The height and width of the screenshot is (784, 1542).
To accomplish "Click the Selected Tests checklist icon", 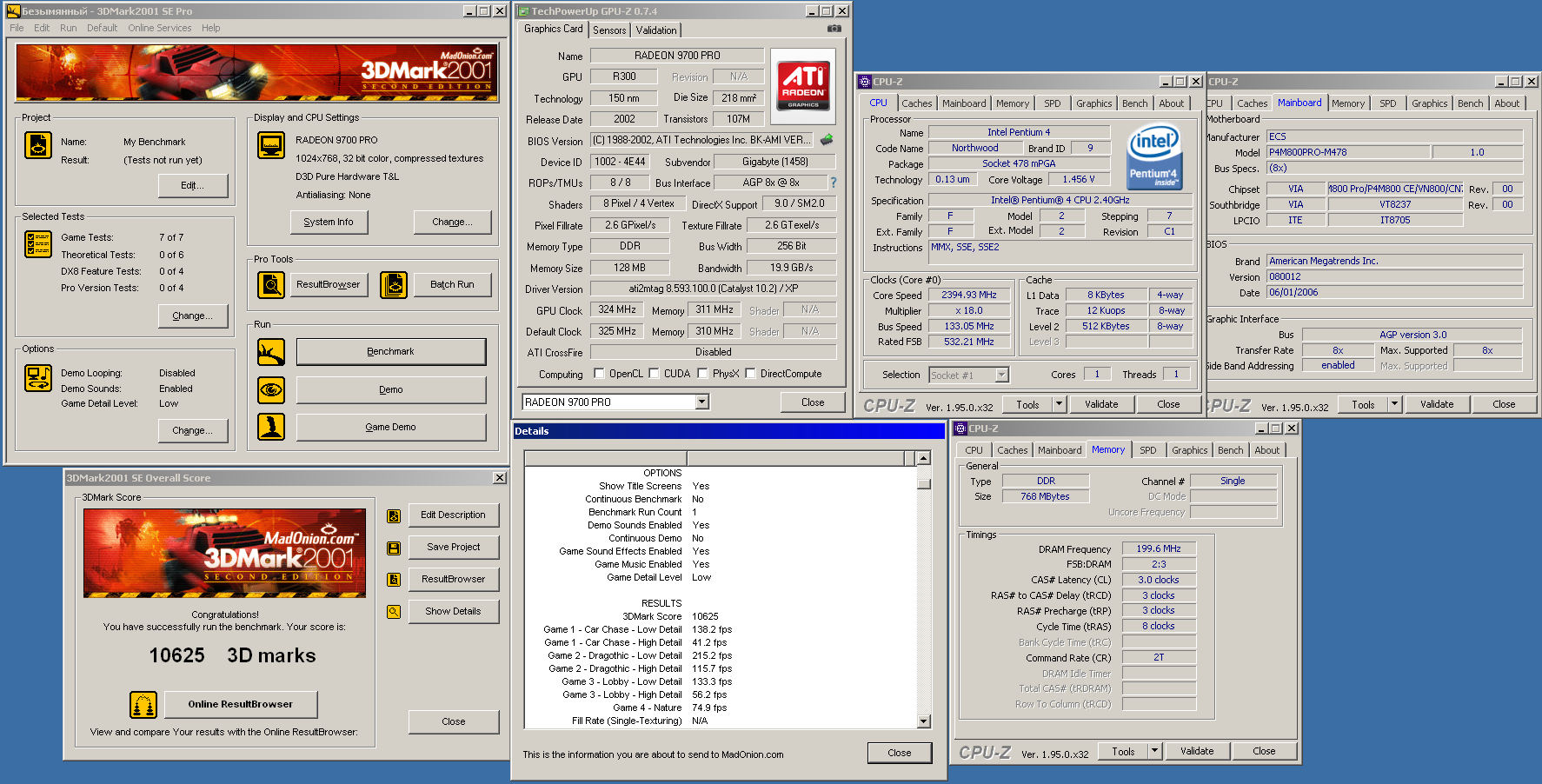I will tap(37, 244).
